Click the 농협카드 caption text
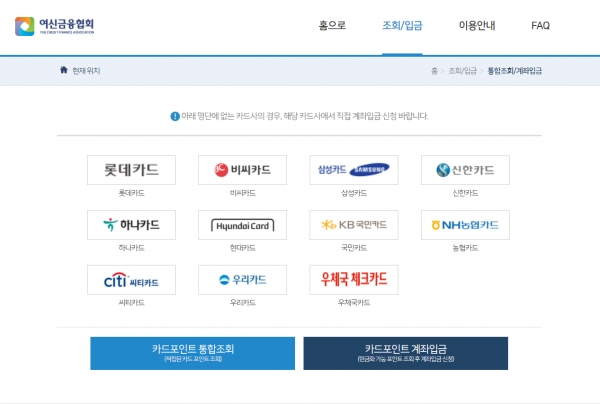 (465, 248)
